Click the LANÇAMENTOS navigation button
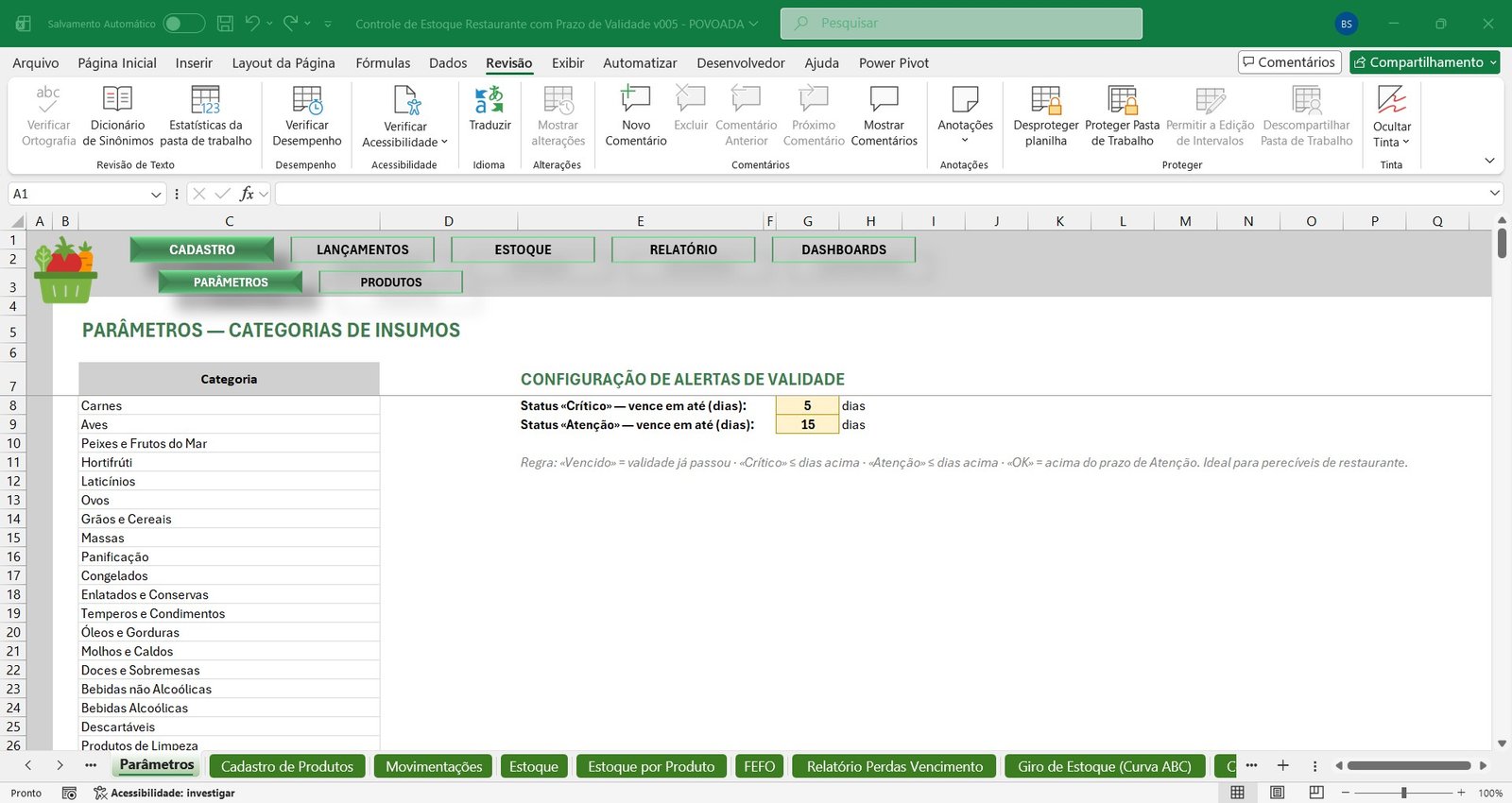This screenshot has width=1512, height=803. [x=362, y=249]
